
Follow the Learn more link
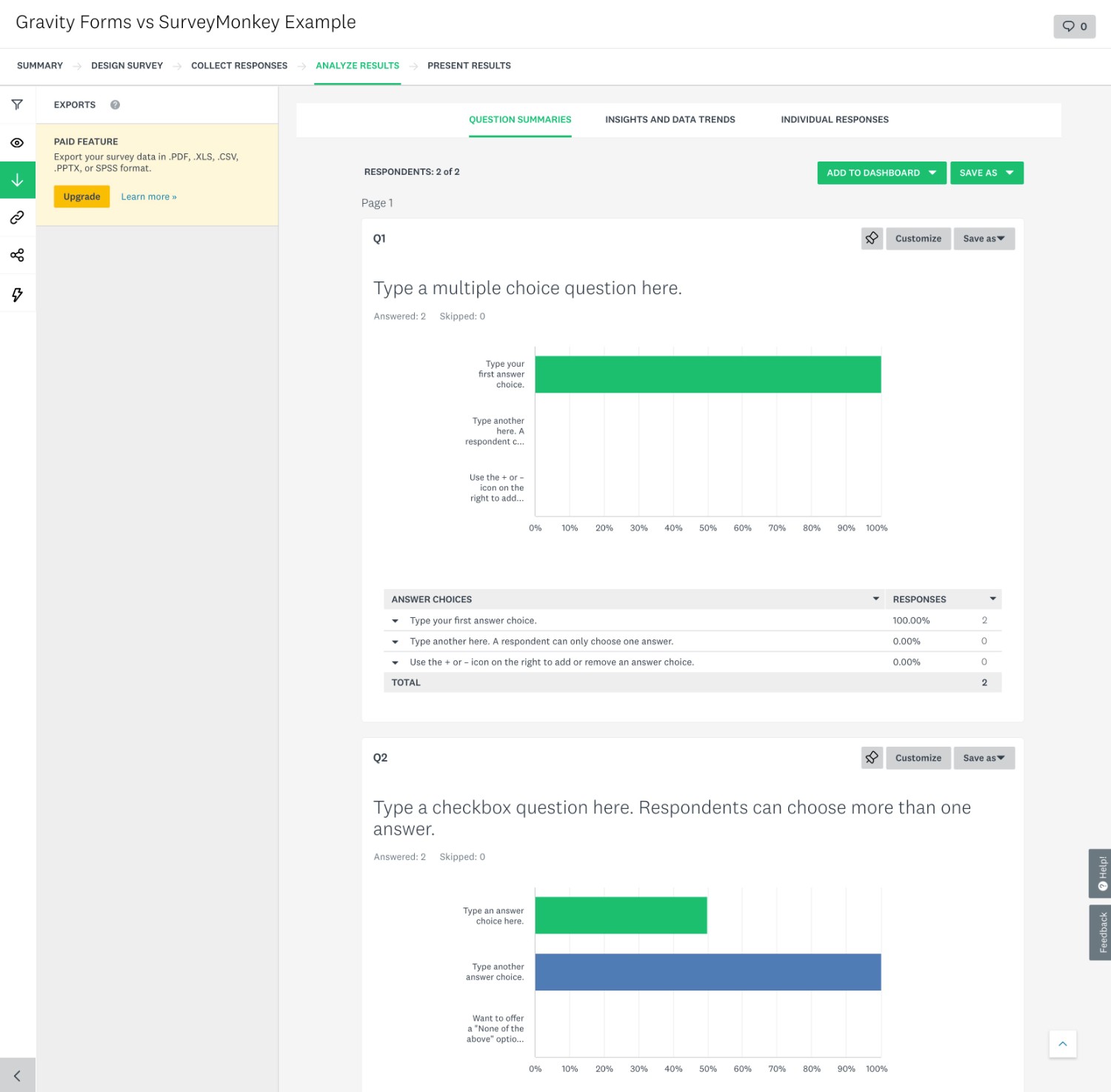click(148, 197)
